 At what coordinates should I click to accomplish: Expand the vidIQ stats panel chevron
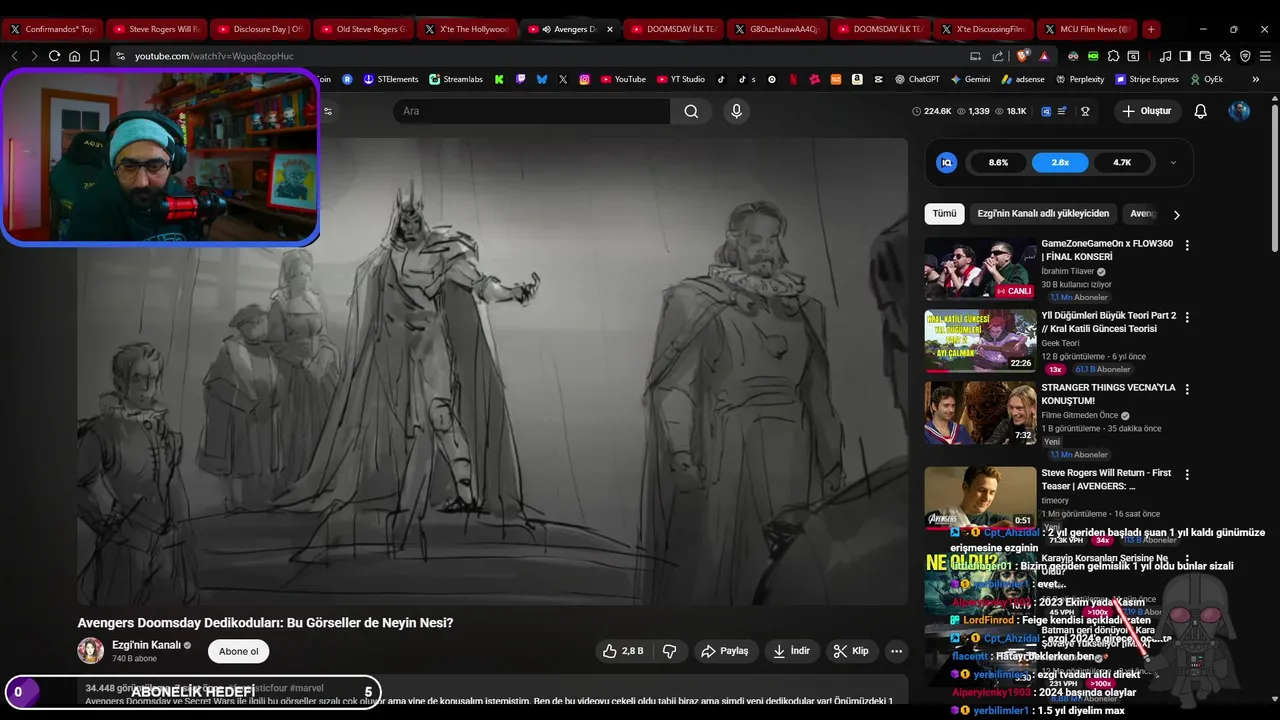[x=1173, y=162]
